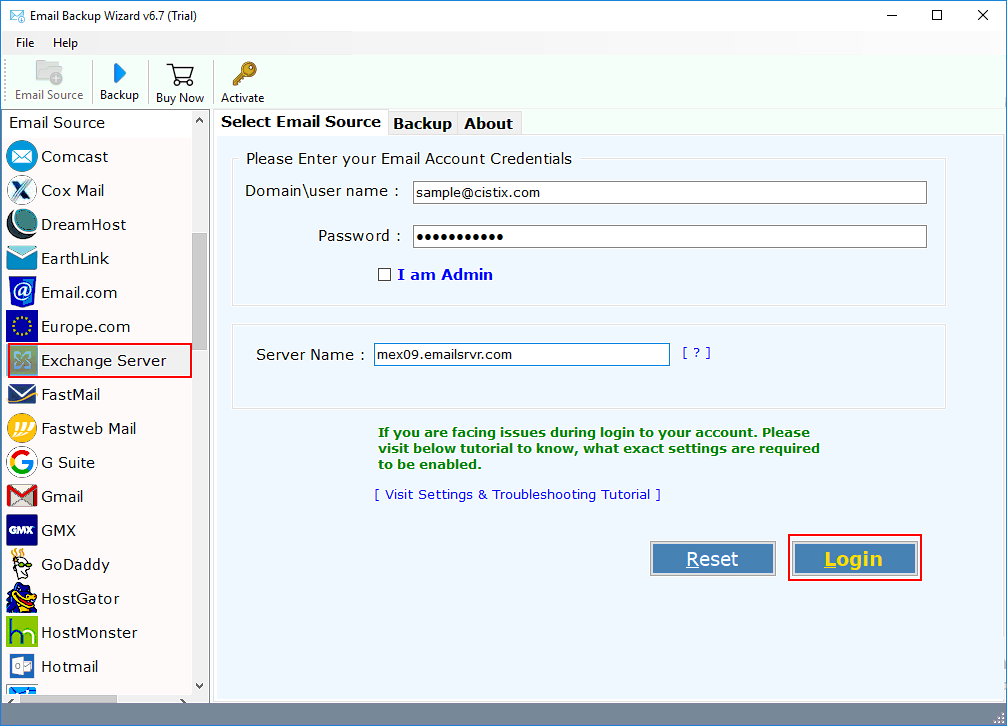This screenshot has height=726, width=1007.
Task: Choose the HostGator alligator icon
Action: tap(22, 598)
